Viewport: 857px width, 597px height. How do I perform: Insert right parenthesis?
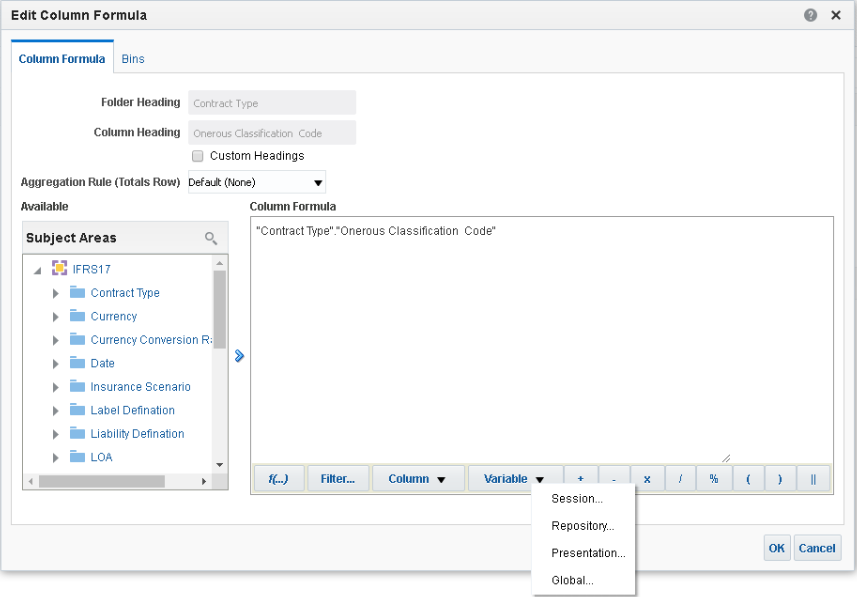780,479
